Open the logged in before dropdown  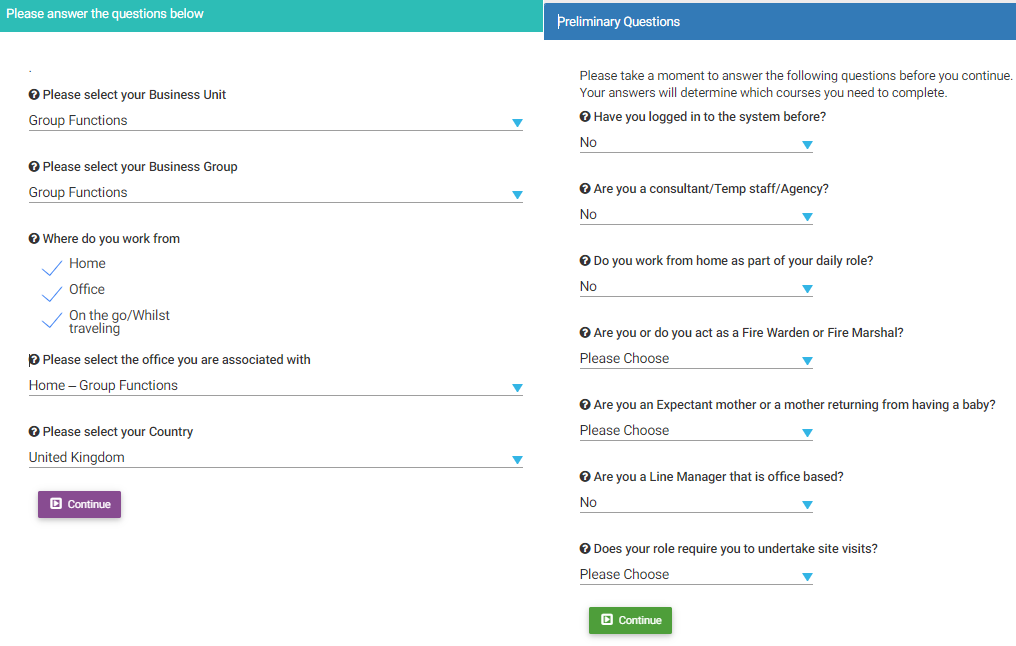pyautogui.click(x=696, y=143)
